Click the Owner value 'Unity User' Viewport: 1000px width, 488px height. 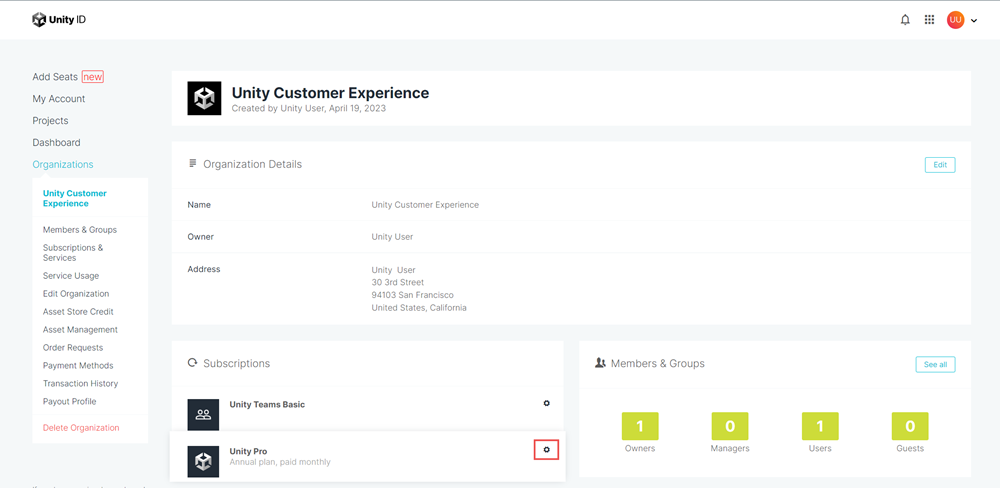tap(392, 237)
